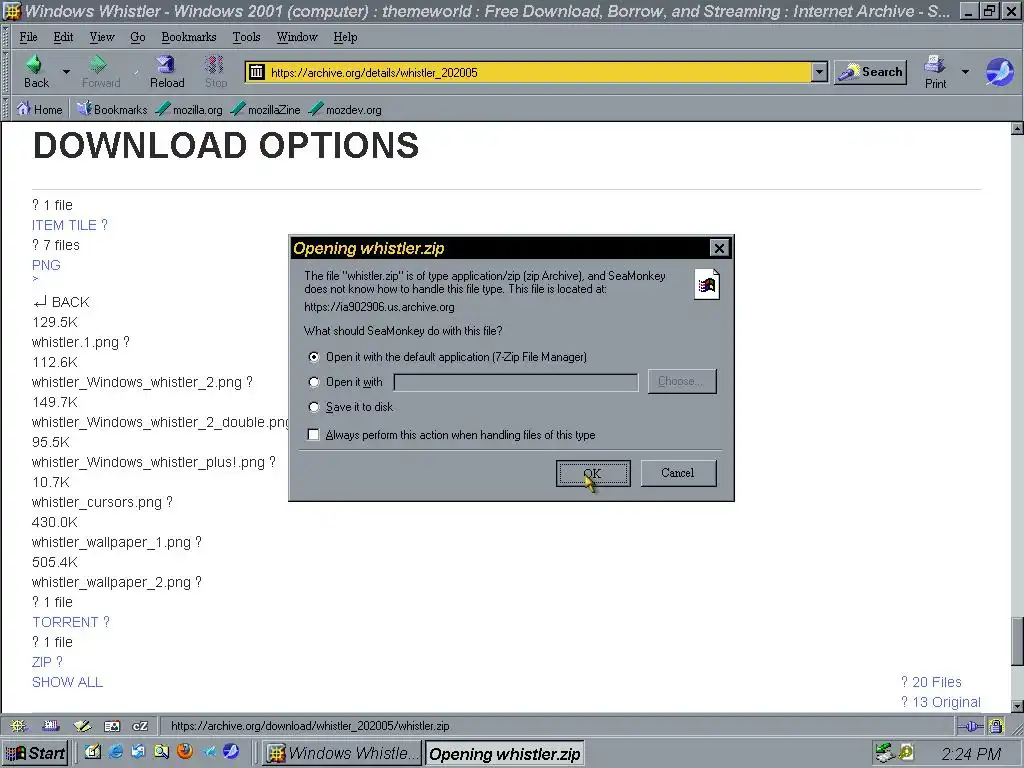Open ChatZilla cZ icon in status bar

(x=140, y=726)
